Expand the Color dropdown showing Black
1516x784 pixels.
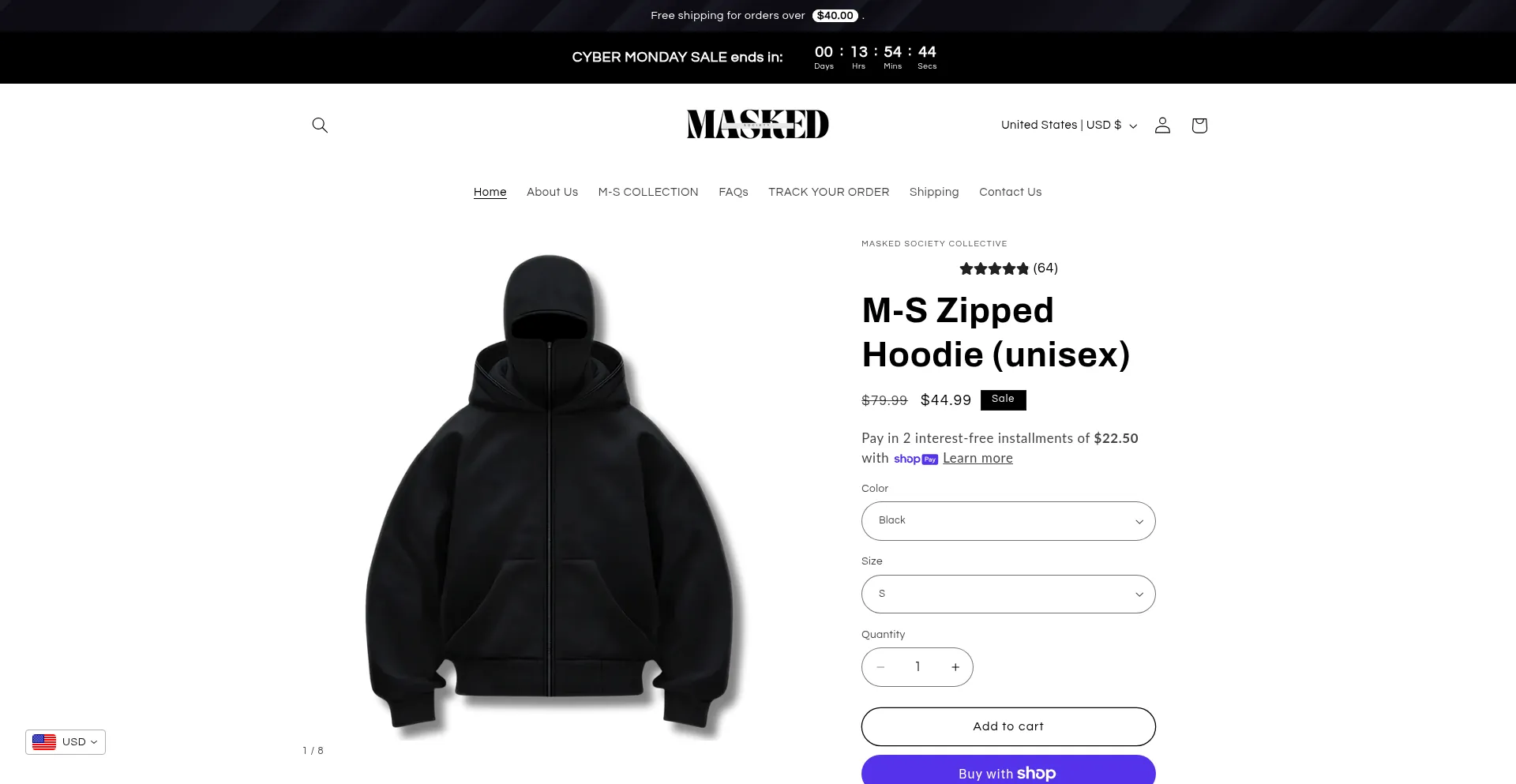[1008, 521]
